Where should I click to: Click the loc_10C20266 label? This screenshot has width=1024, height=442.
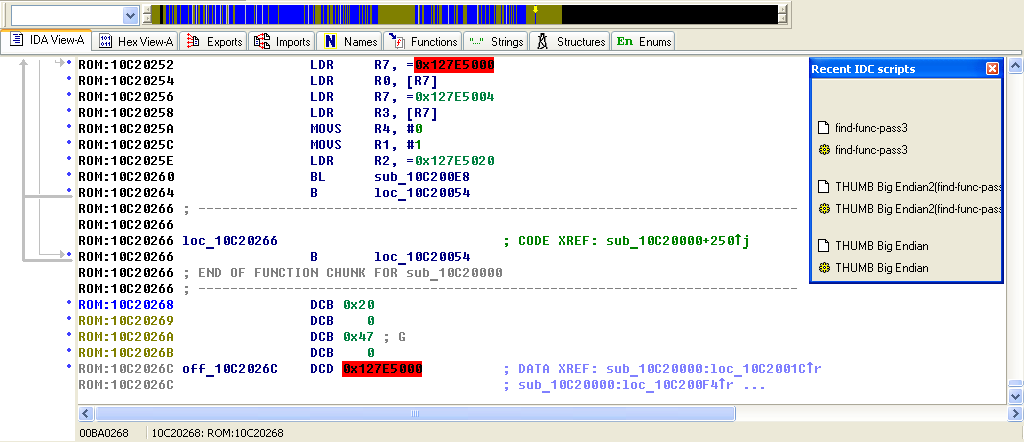tap(230, 241)
